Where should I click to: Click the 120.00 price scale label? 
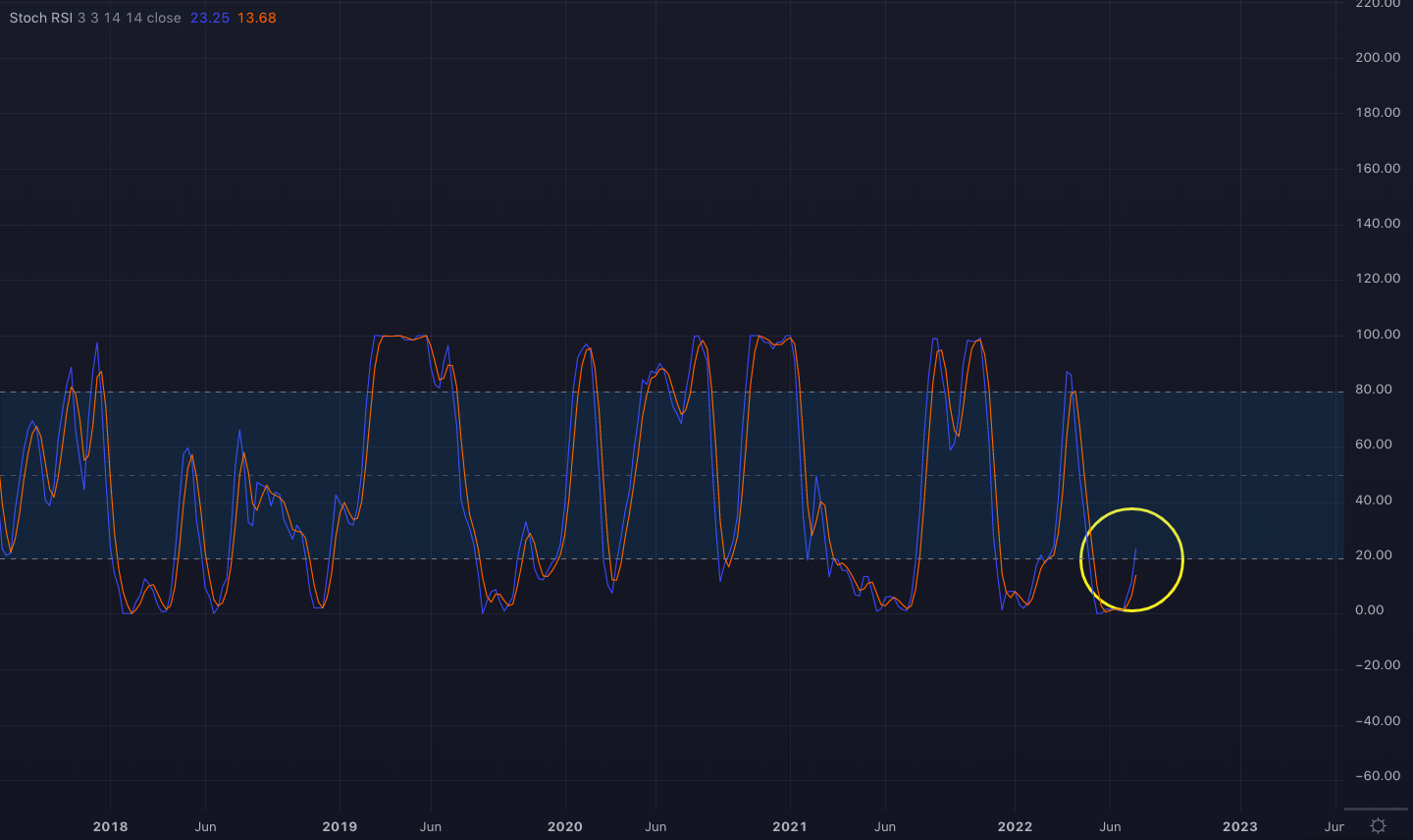point(1378,278)
